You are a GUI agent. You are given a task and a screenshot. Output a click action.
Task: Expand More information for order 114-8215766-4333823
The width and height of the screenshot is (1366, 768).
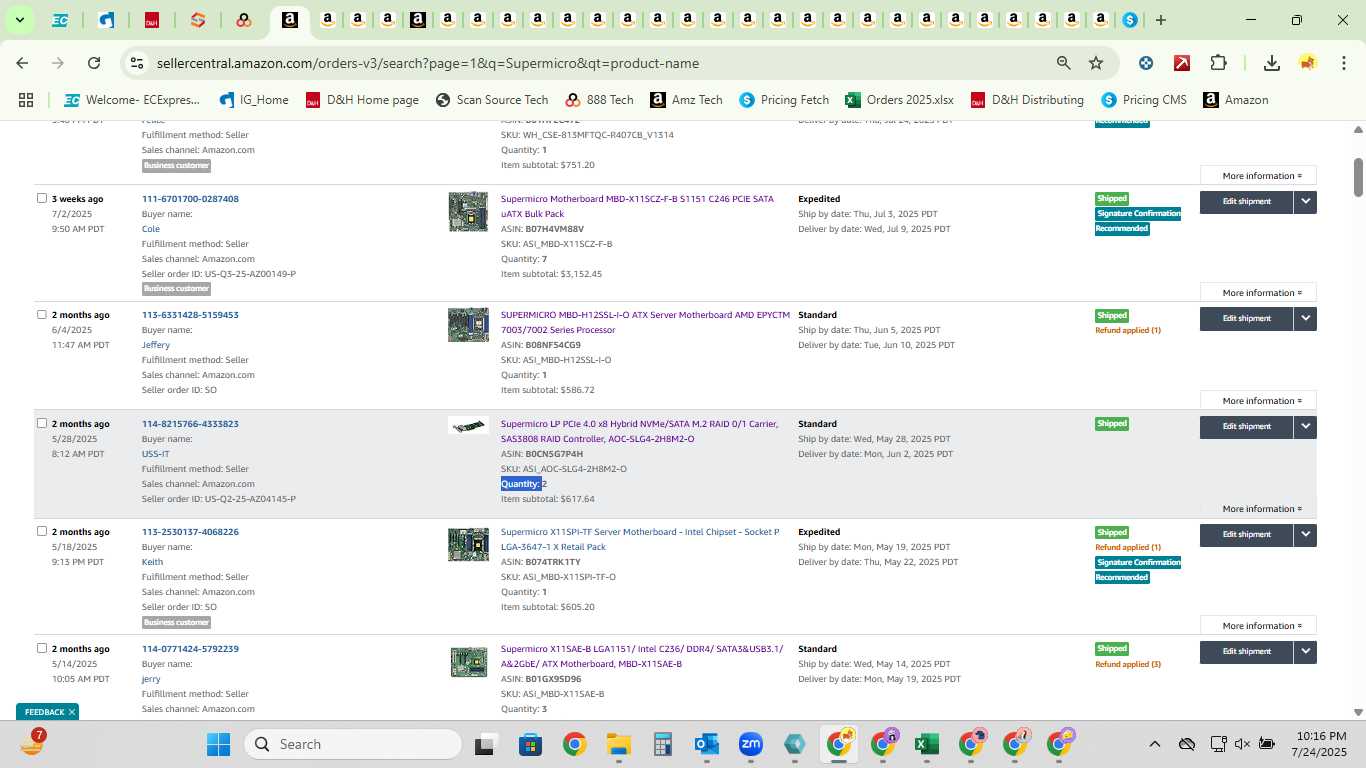[x=1258, y=509]
